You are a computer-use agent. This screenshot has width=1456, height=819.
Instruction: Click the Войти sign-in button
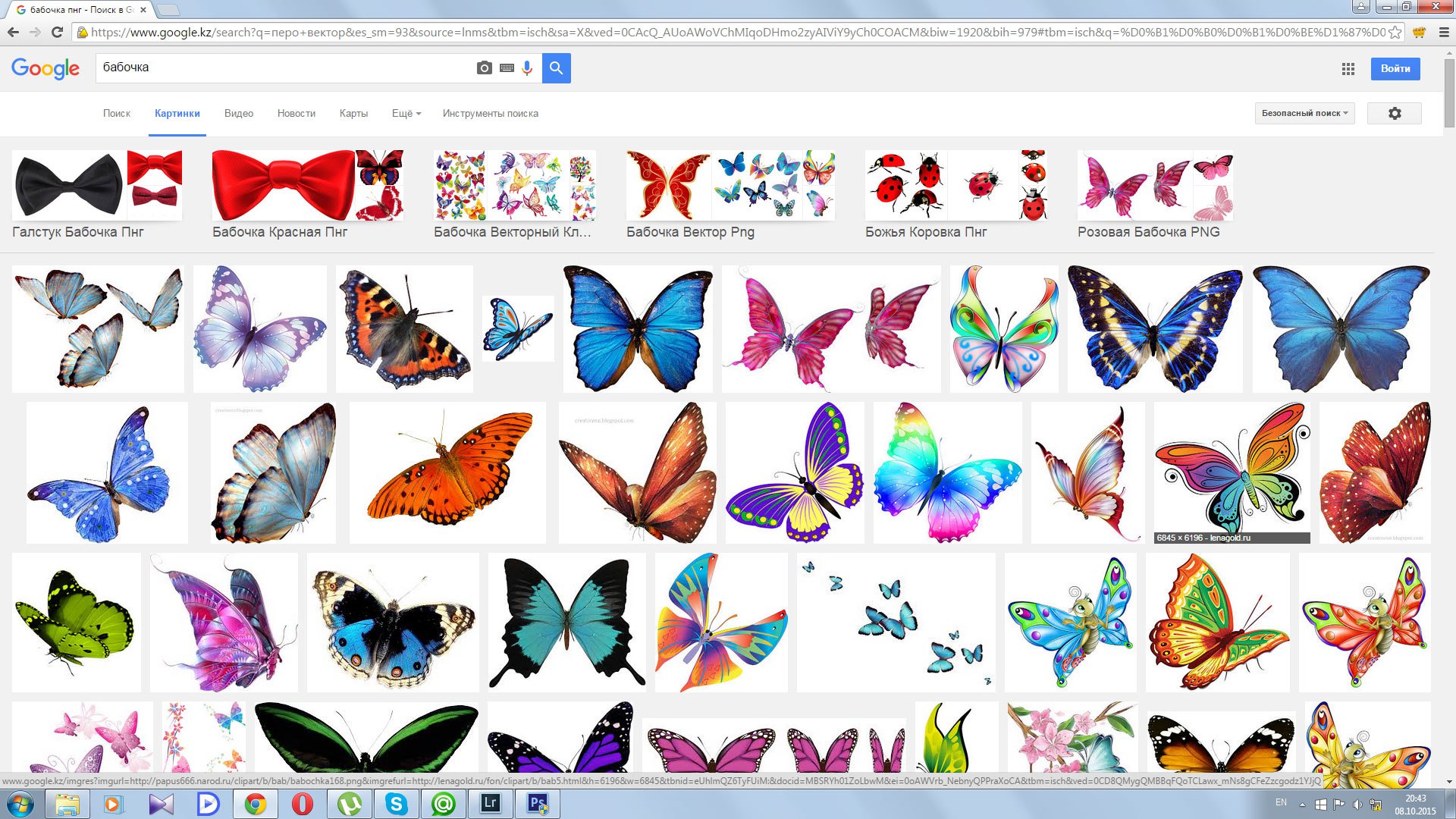pos(1395,69)
